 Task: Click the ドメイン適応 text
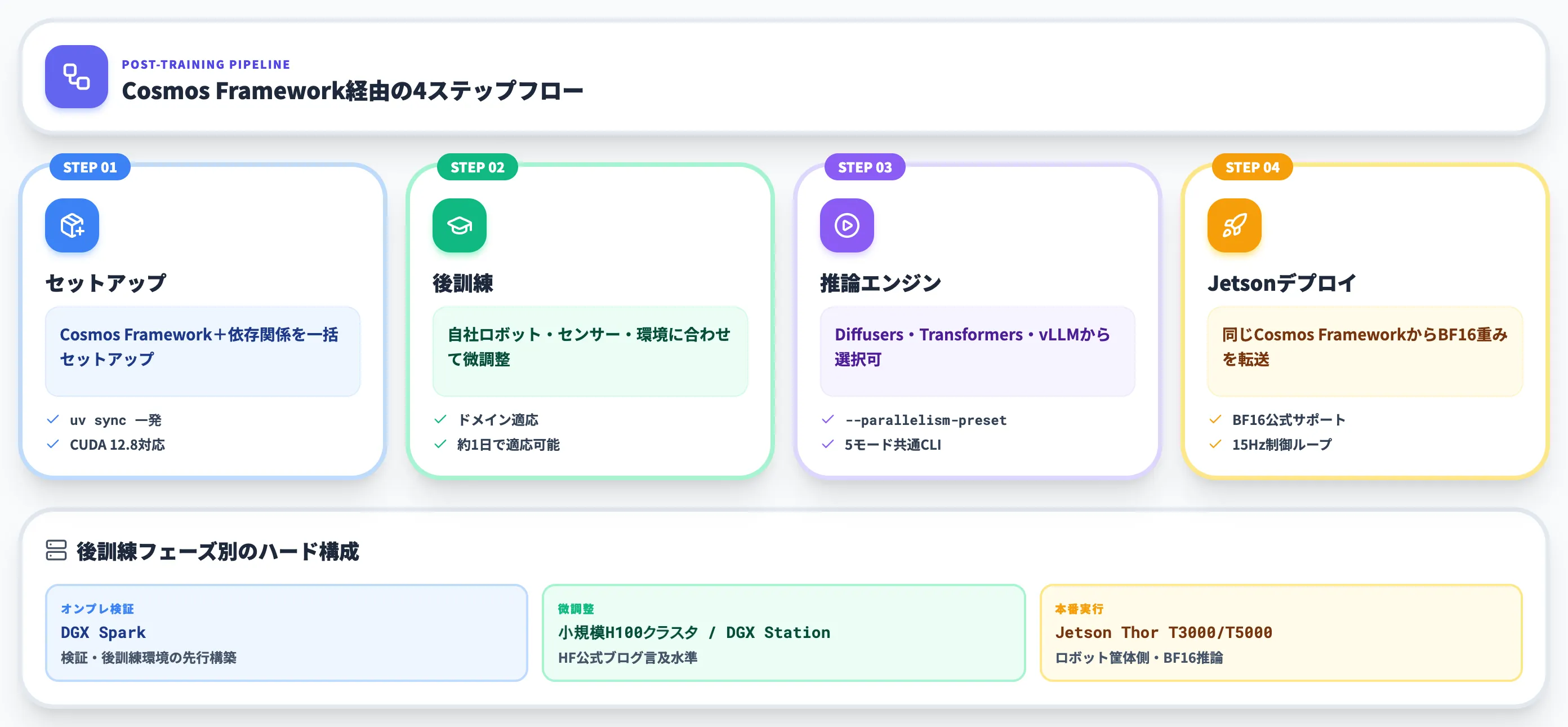pyautogui.click(x=498, y=420)
